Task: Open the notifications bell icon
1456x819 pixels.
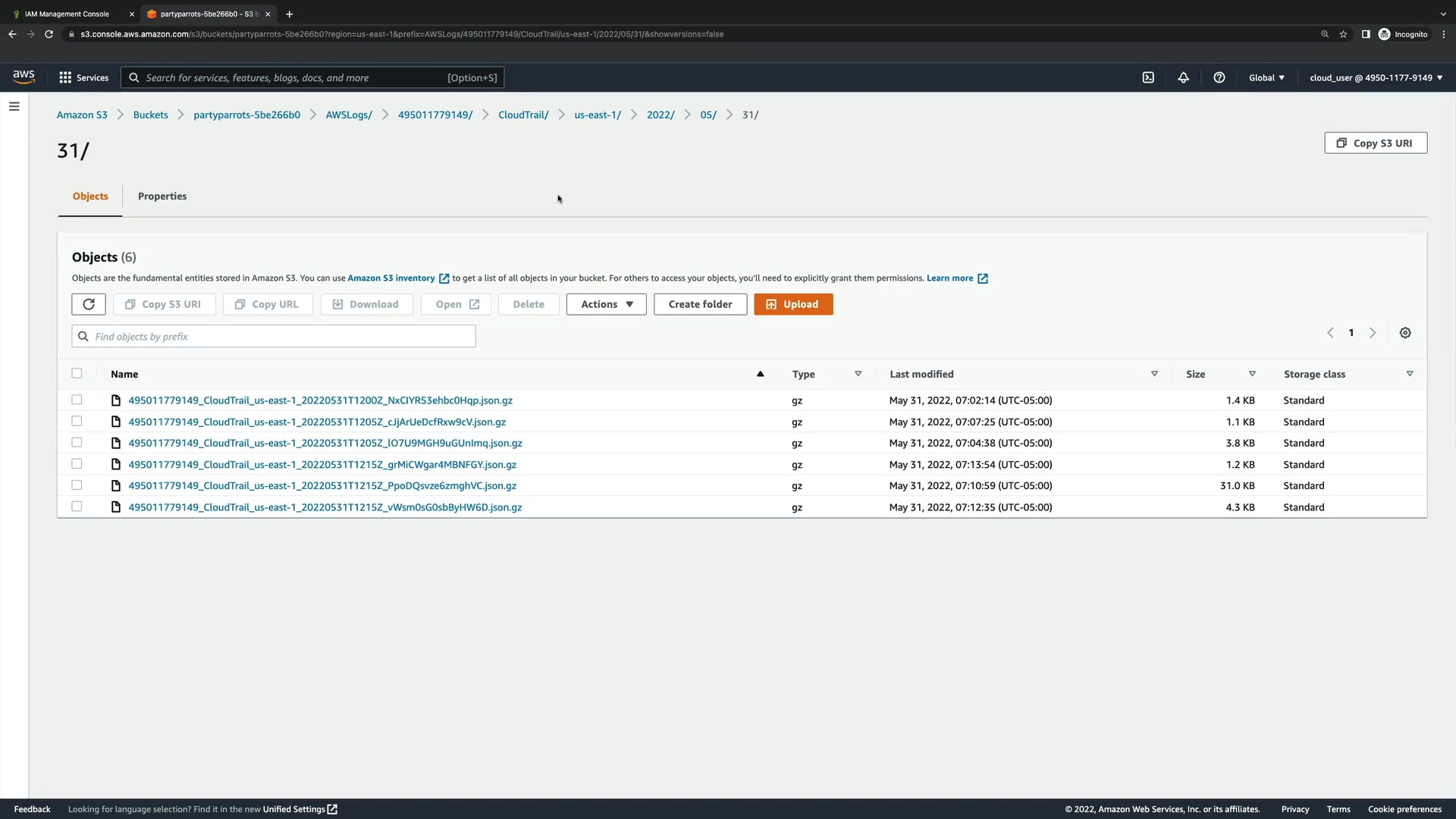Action: 1183,77
